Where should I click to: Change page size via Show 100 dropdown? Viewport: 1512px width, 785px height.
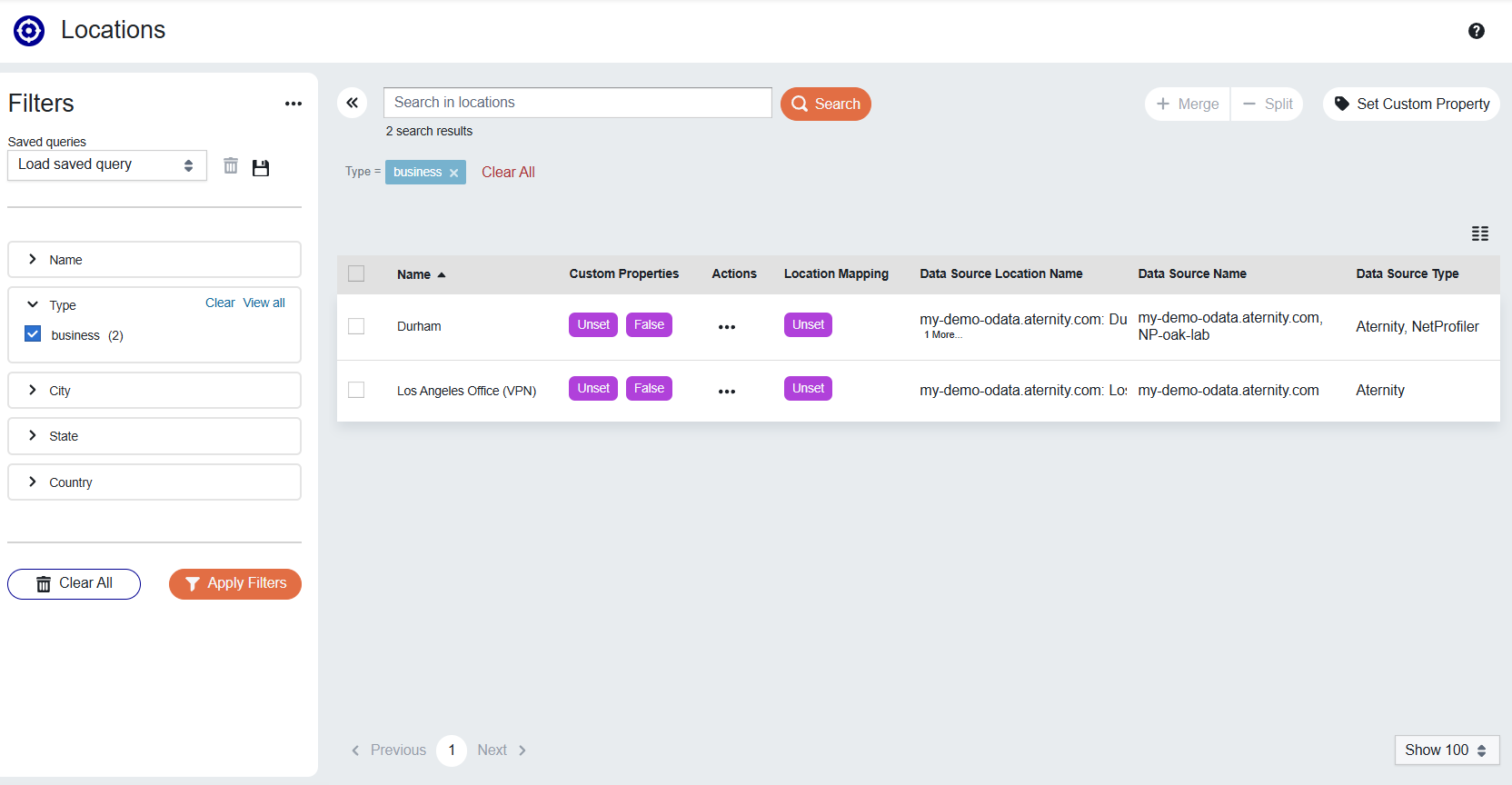tap(1446, 750)
